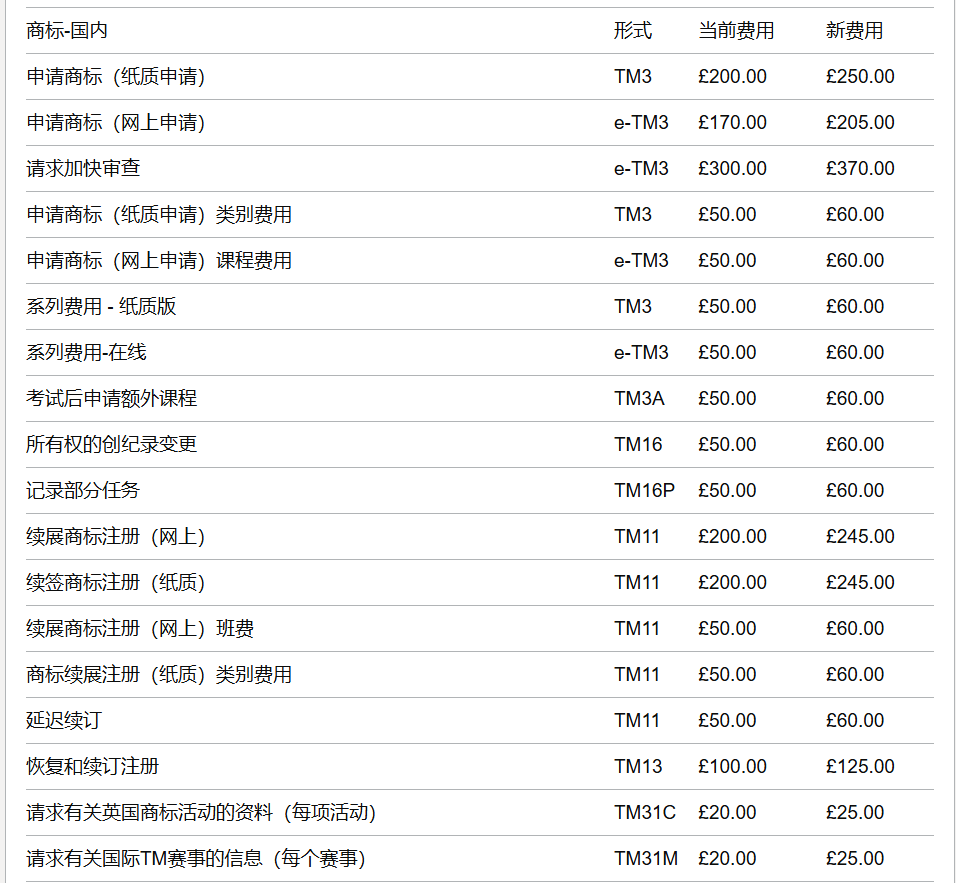Click e-TM3 form in the £170.00 row
Viewport: 956px width, 883px height.
(641, 123)
